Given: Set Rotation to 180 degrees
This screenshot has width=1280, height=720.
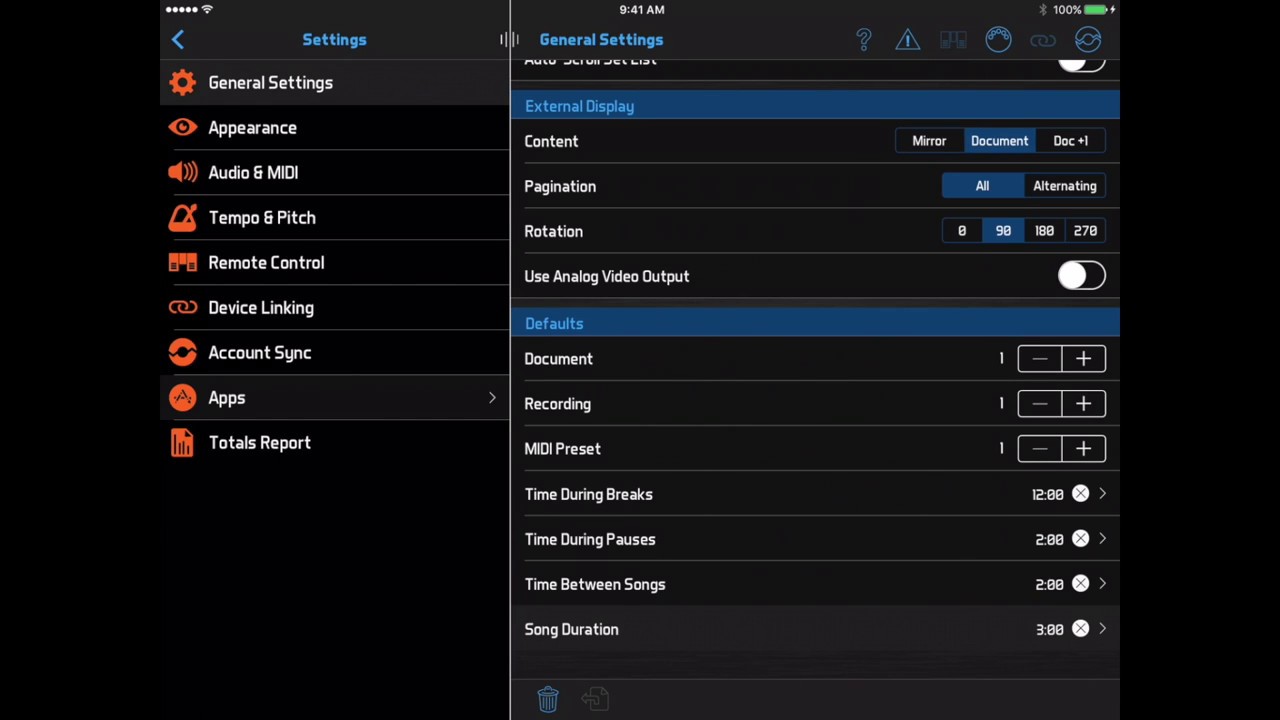Looking at the screenshot, I should coord(1044,231).
